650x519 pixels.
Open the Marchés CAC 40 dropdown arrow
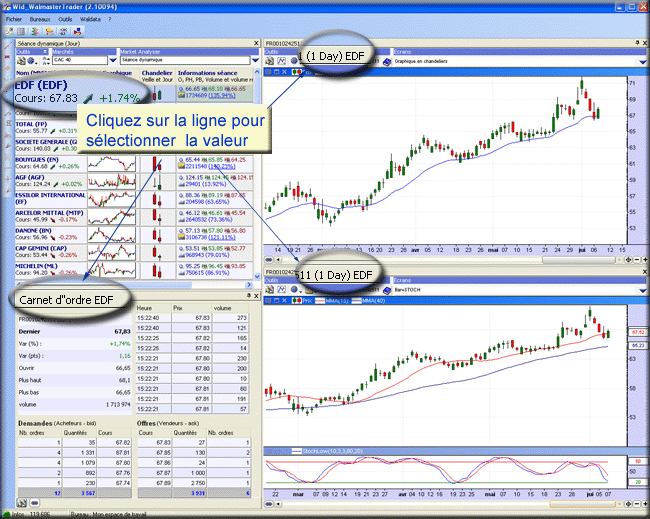coord(113,61)
